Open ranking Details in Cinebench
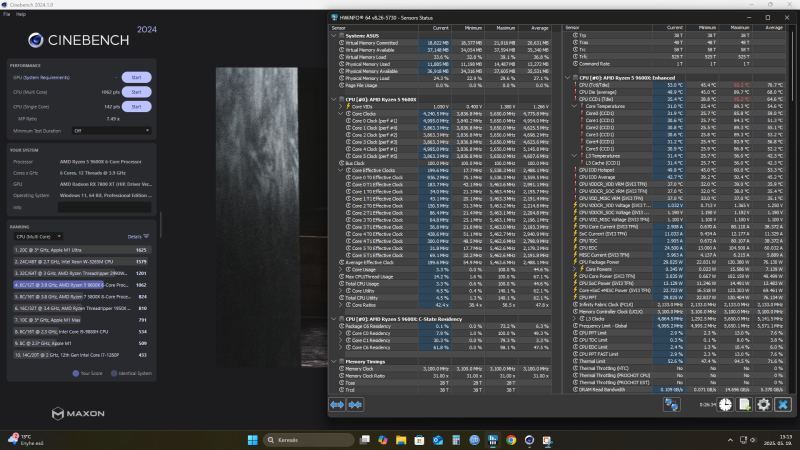 138,237
